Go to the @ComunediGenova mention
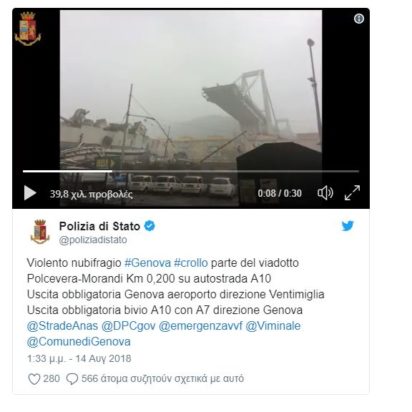Screen dimensions: 412x412 point(79,342)
